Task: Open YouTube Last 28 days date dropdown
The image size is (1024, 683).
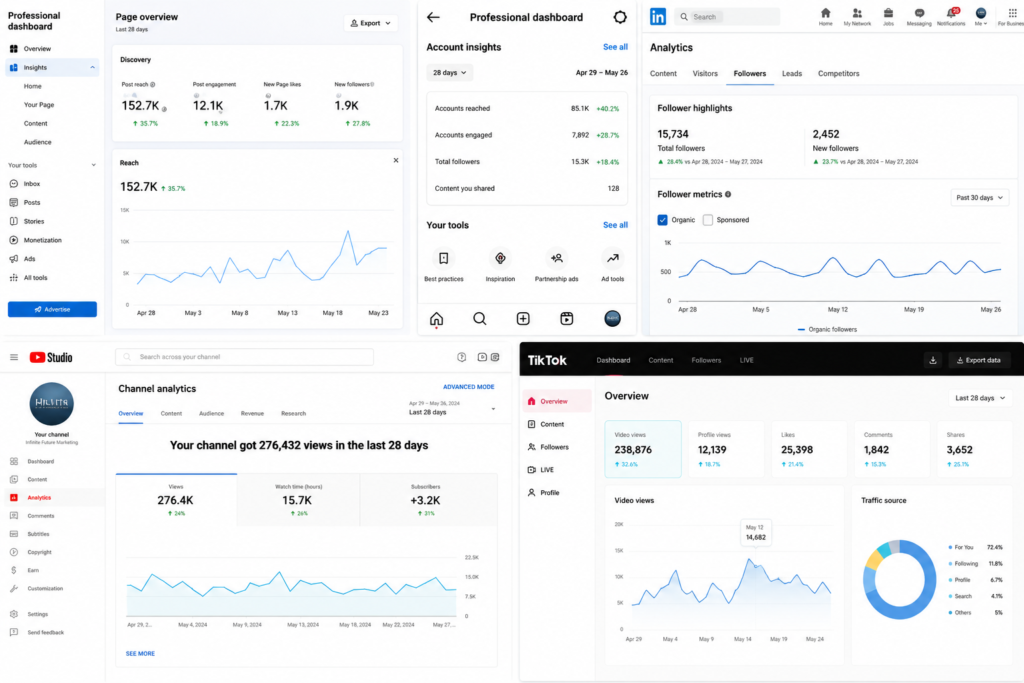Action: point(452,408)
